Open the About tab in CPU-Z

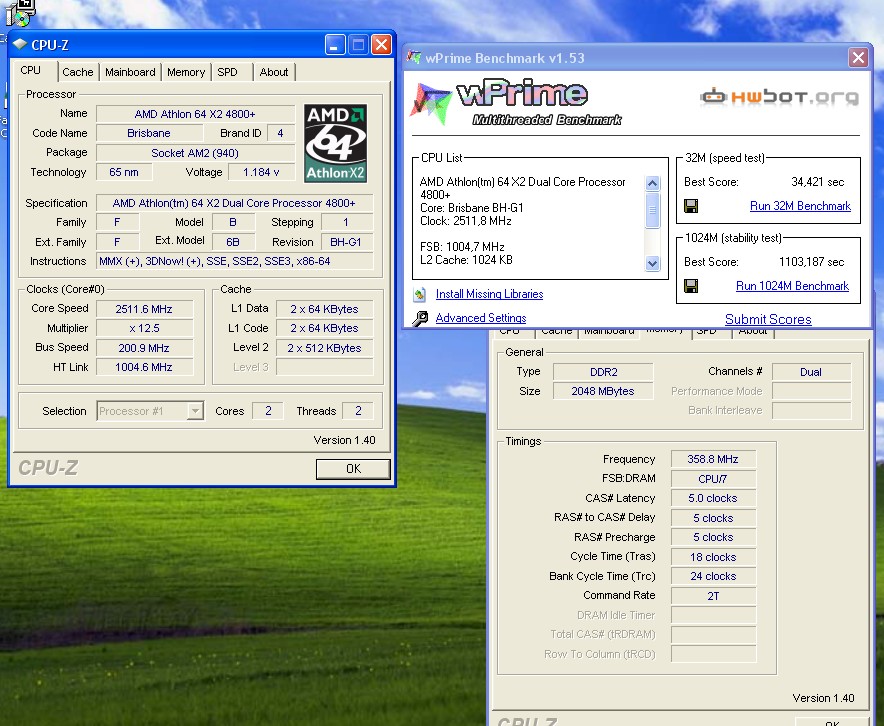click(x=274, y=72)
